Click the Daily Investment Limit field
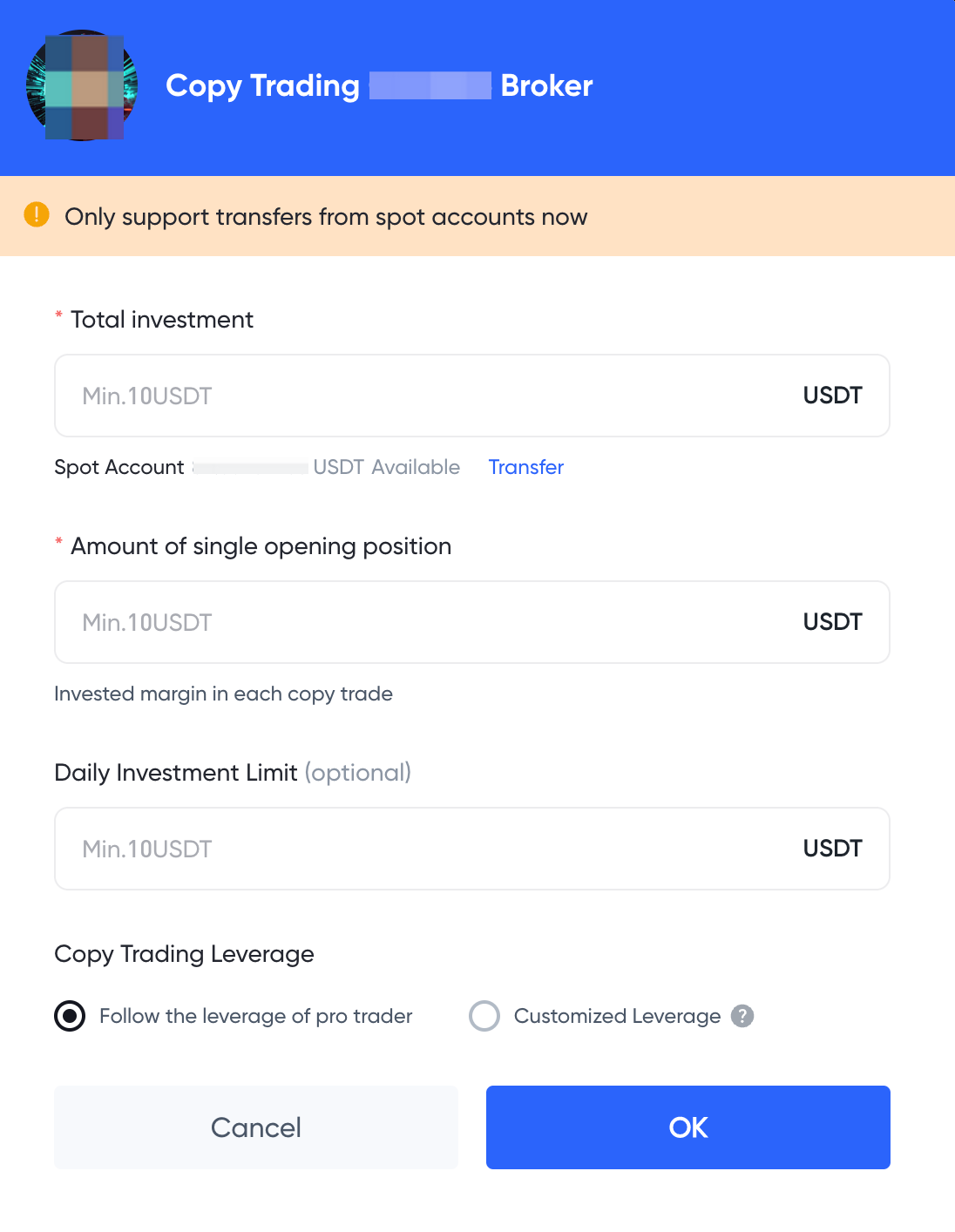This screenshot has height=1232, width=955. (349, 848)
